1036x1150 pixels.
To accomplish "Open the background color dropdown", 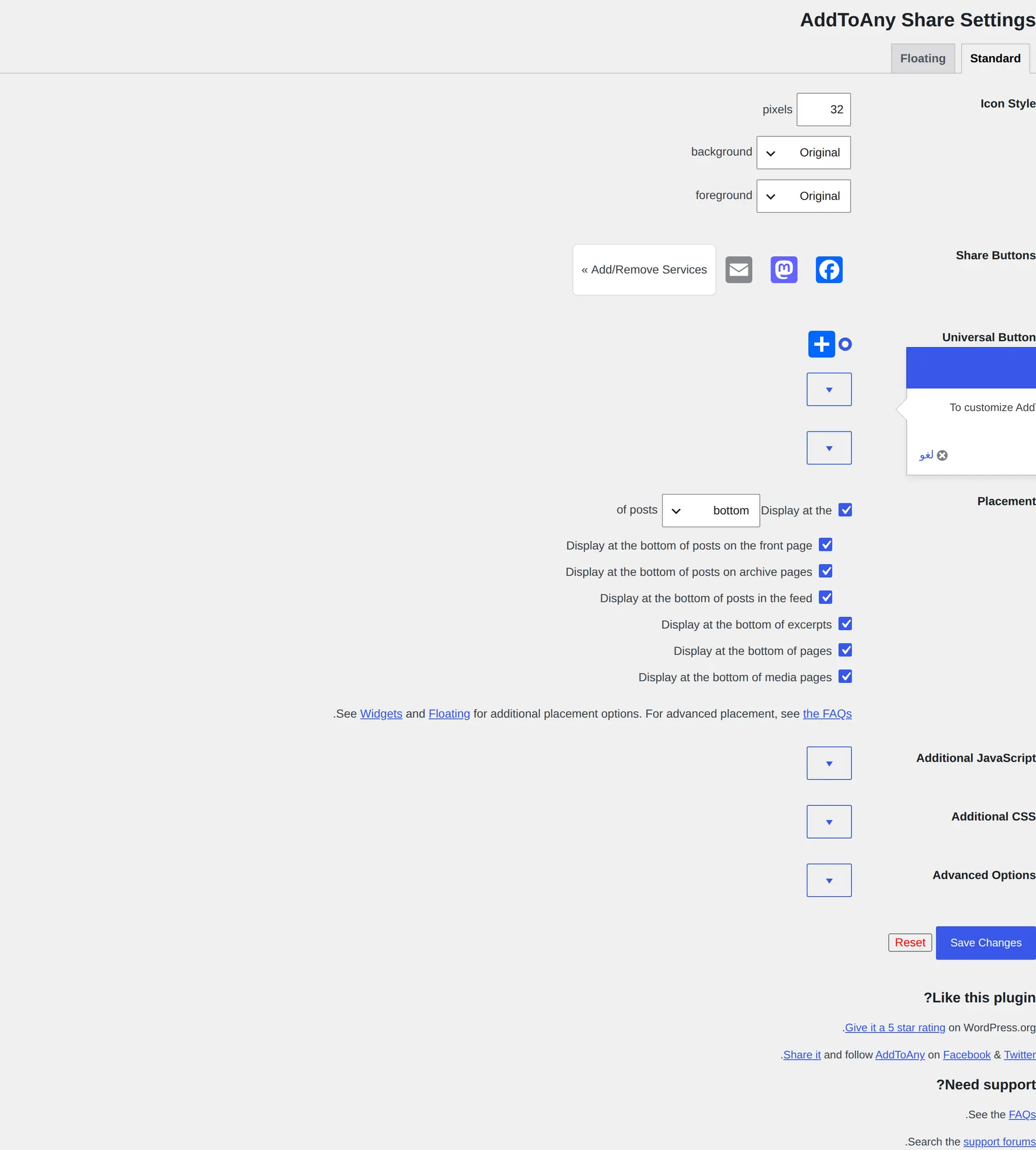I will [x=803, y=153].
